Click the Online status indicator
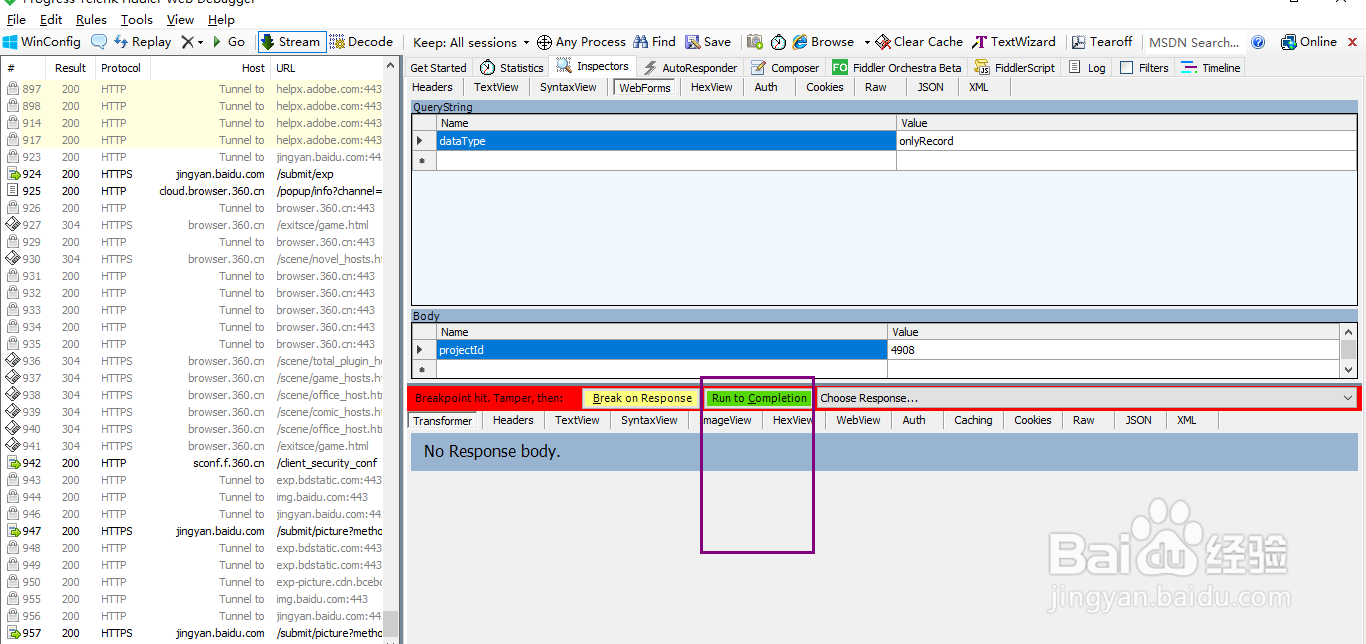 coord(1309,42)
